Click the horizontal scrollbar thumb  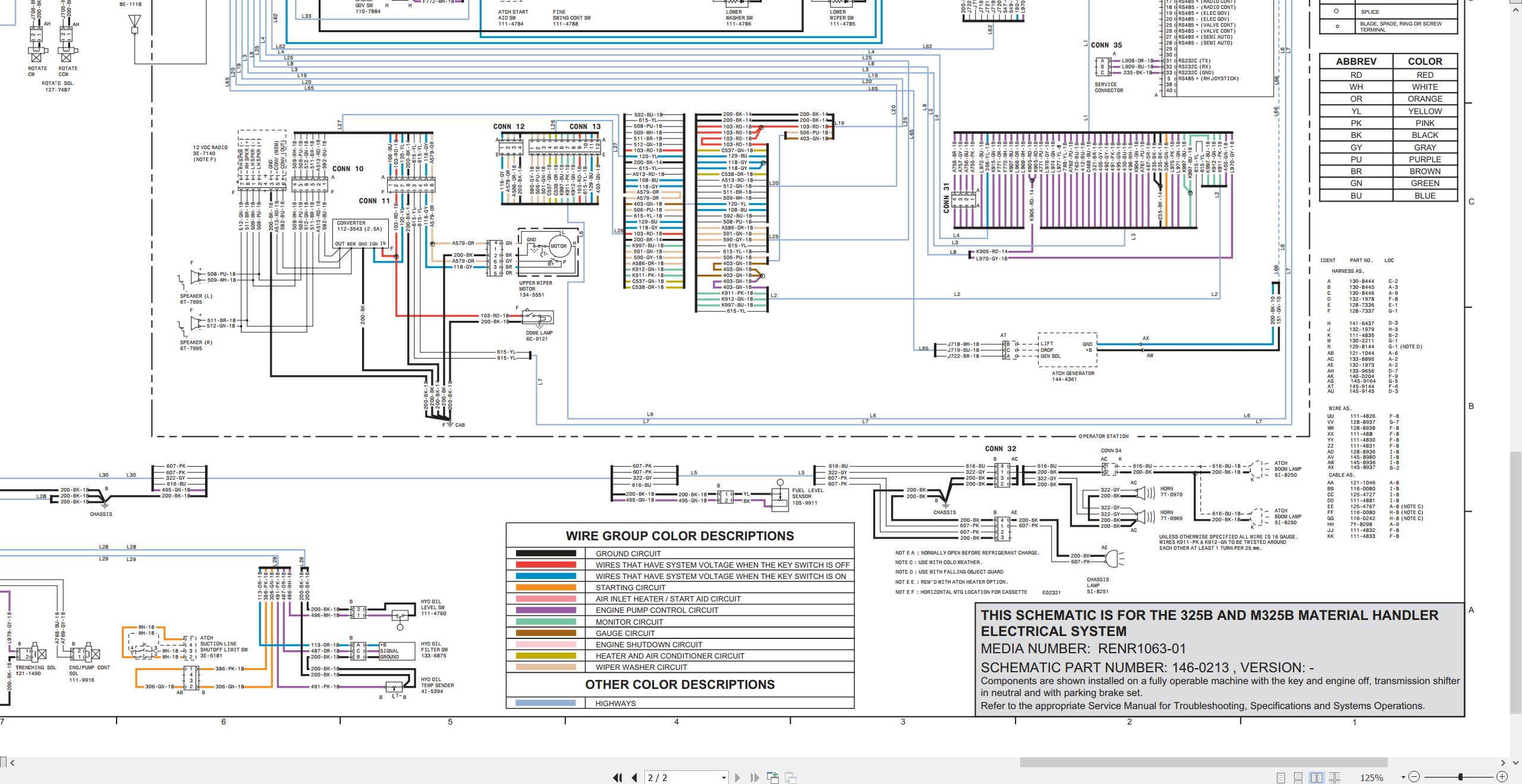[1203, 763]
